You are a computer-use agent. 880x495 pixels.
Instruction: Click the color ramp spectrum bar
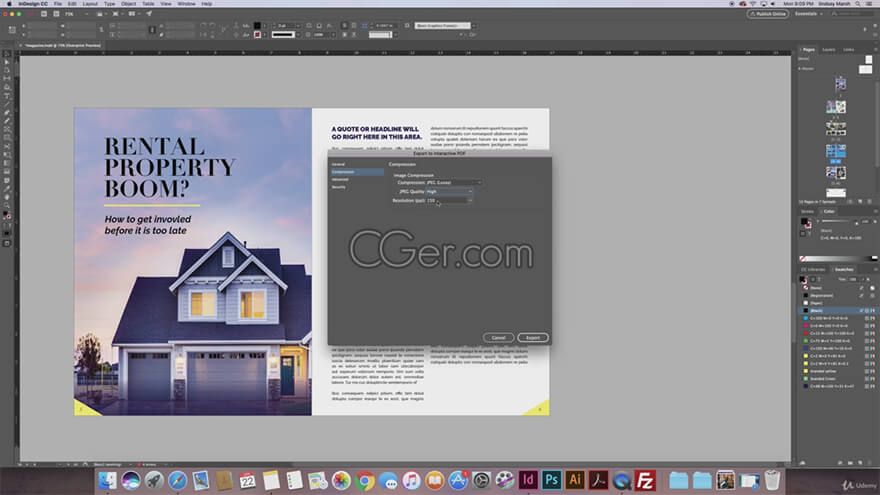pos(838,258)
